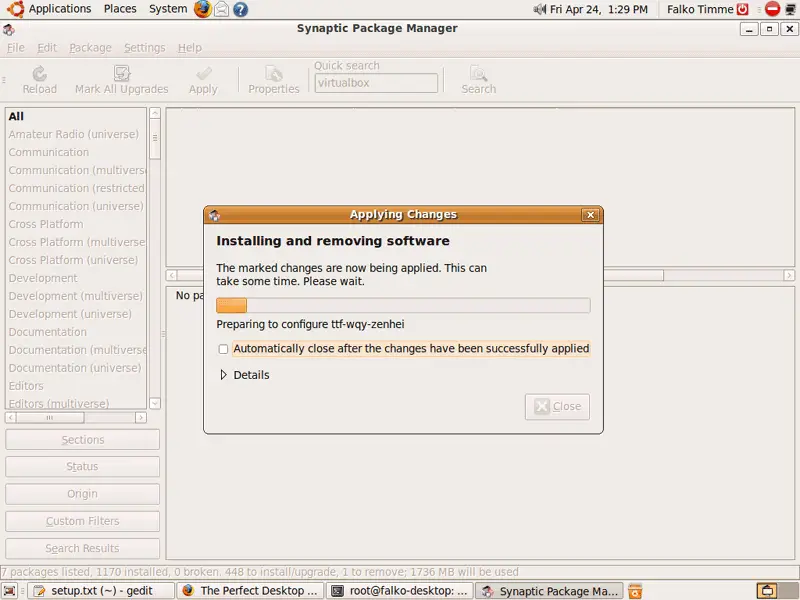Launch Firefox from the top panel
The height and width of the screenshot is (600, 800).
tap(202, 9)
